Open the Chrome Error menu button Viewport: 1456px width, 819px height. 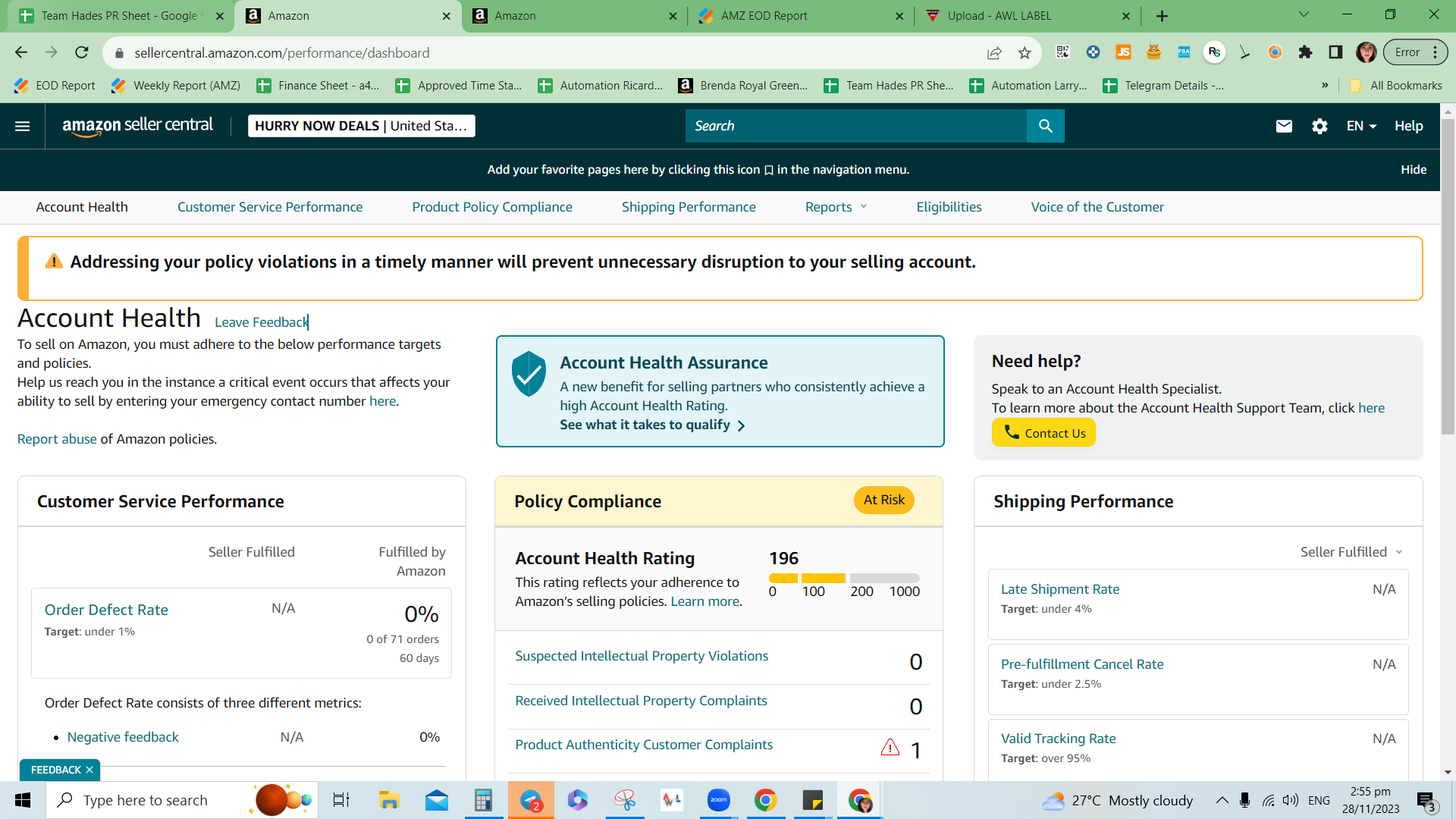pyautogui.click(x=1415, y=52)
